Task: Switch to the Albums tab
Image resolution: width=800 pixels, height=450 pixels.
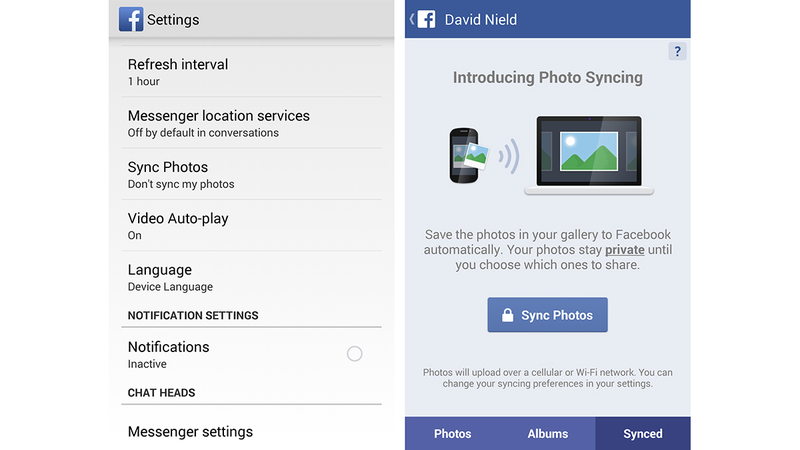Action: tap(547, 434)
